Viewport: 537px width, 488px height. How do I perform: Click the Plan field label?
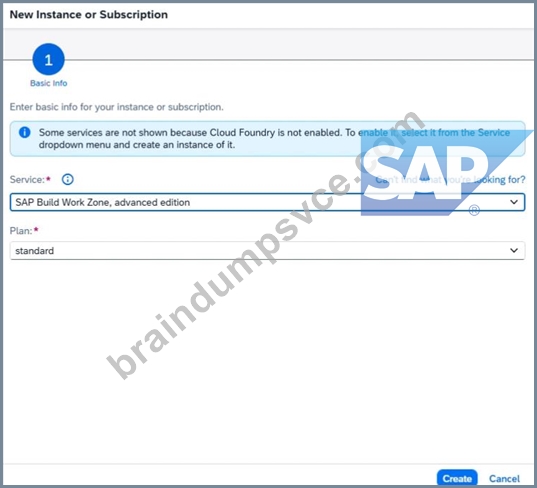21,231
